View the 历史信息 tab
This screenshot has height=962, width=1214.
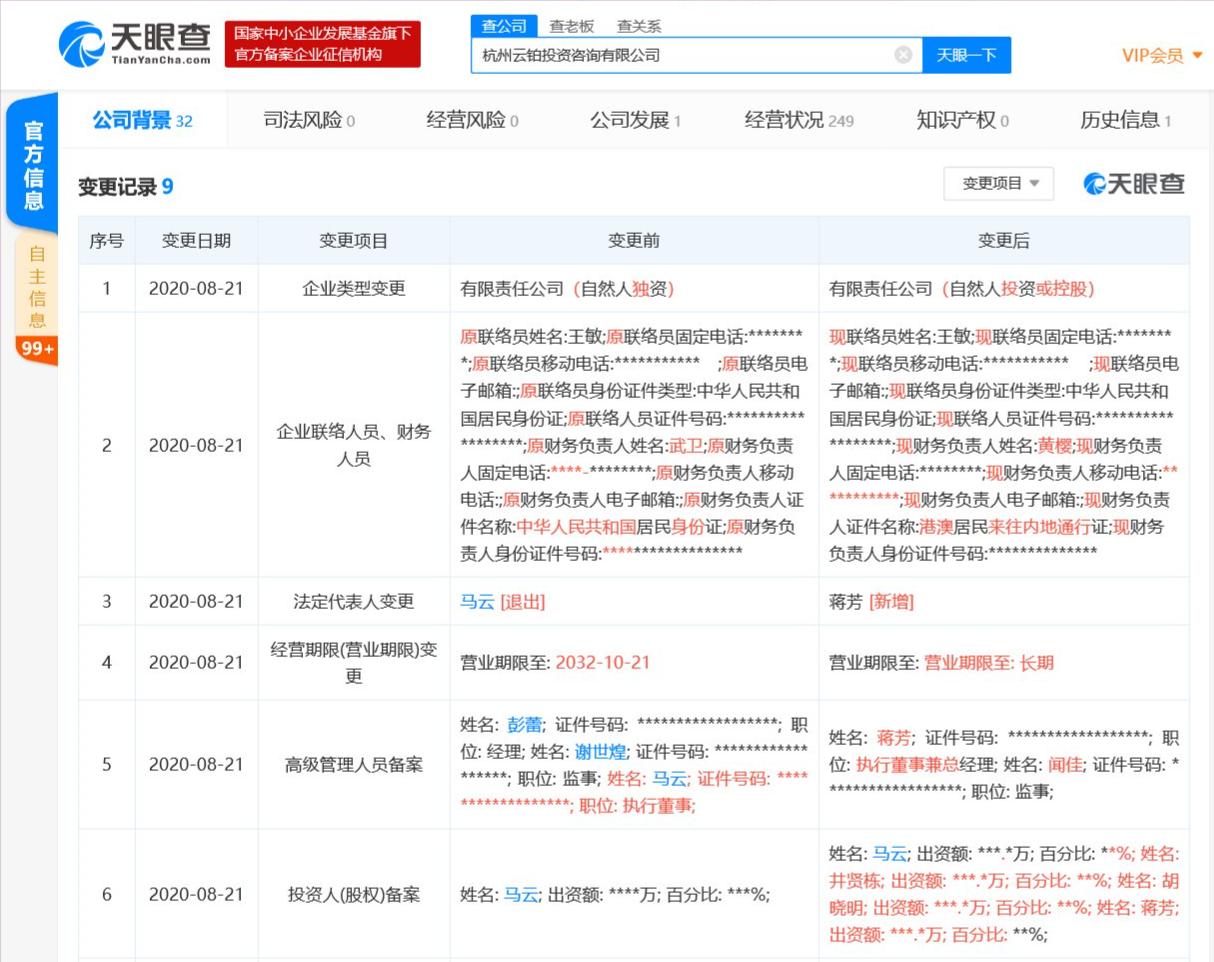click(1125, 121)
